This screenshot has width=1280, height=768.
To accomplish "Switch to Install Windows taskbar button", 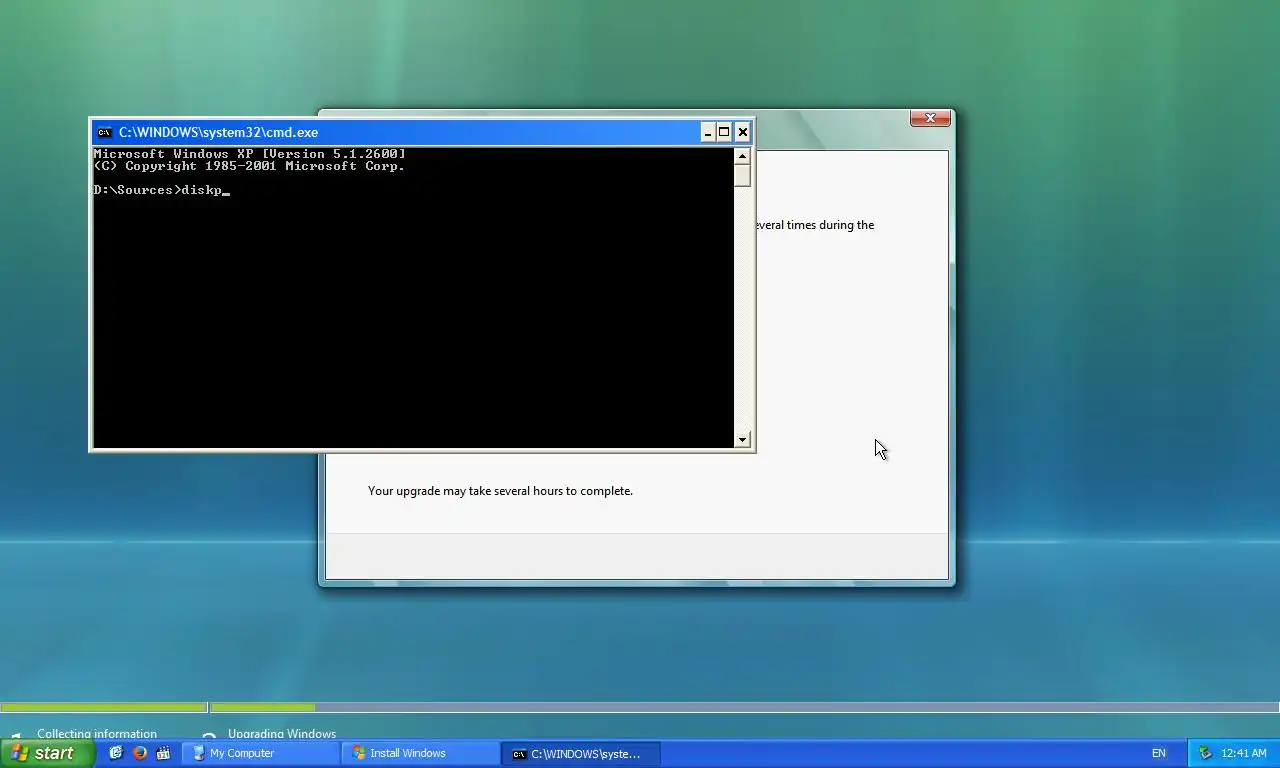I will 420,753.
